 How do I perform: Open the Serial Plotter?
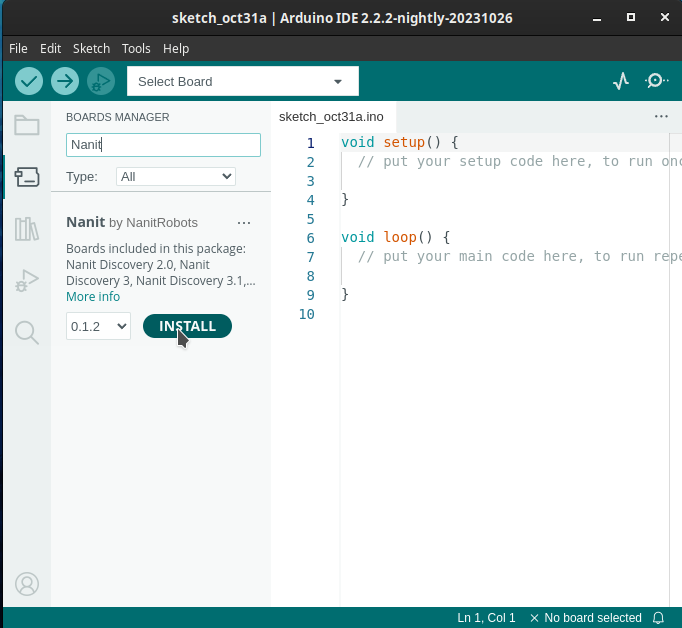[621, 81]
